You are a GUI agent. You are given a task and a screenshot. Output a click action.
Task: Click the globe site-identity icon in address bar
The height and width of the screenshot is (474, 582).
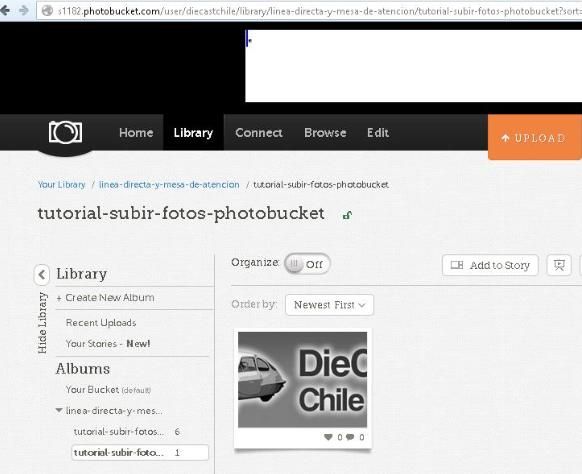click(x=47, y=11)
